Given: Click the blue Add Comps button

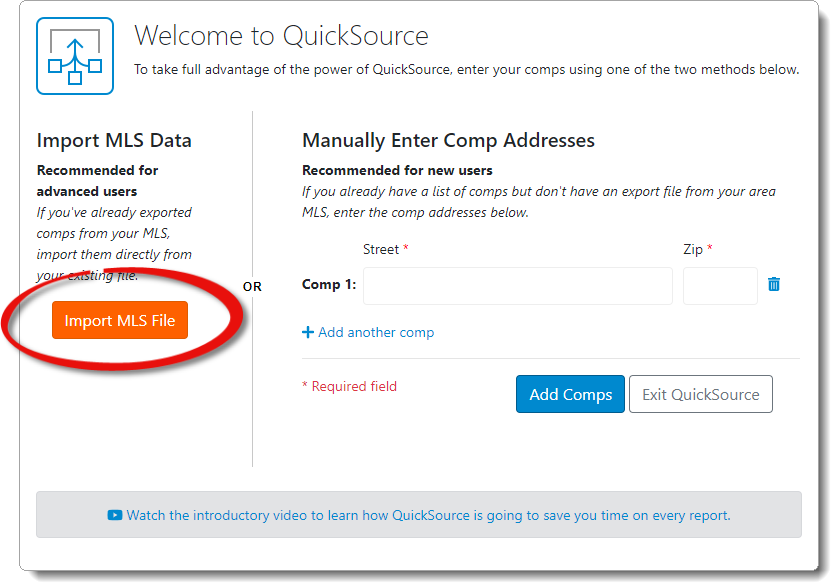Looking at the screenshot, I should (570, 394).
